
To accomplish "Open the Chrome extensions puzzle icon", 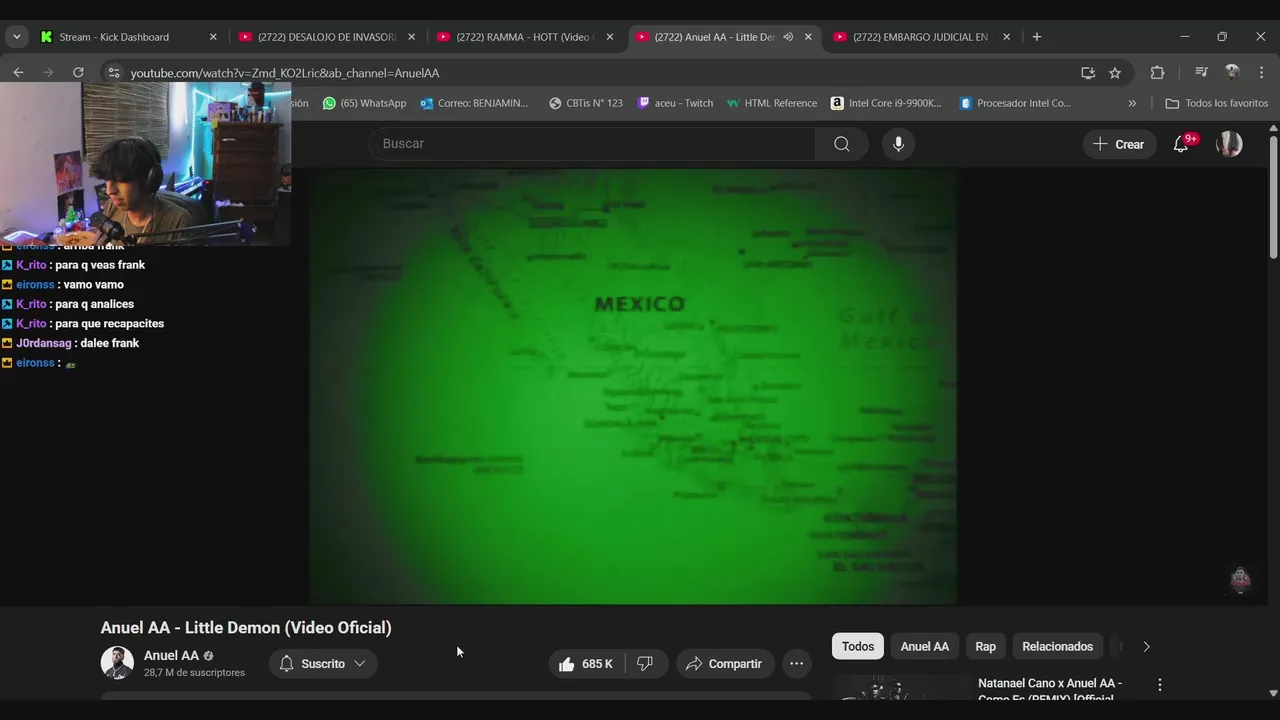I will (1157, 73).
